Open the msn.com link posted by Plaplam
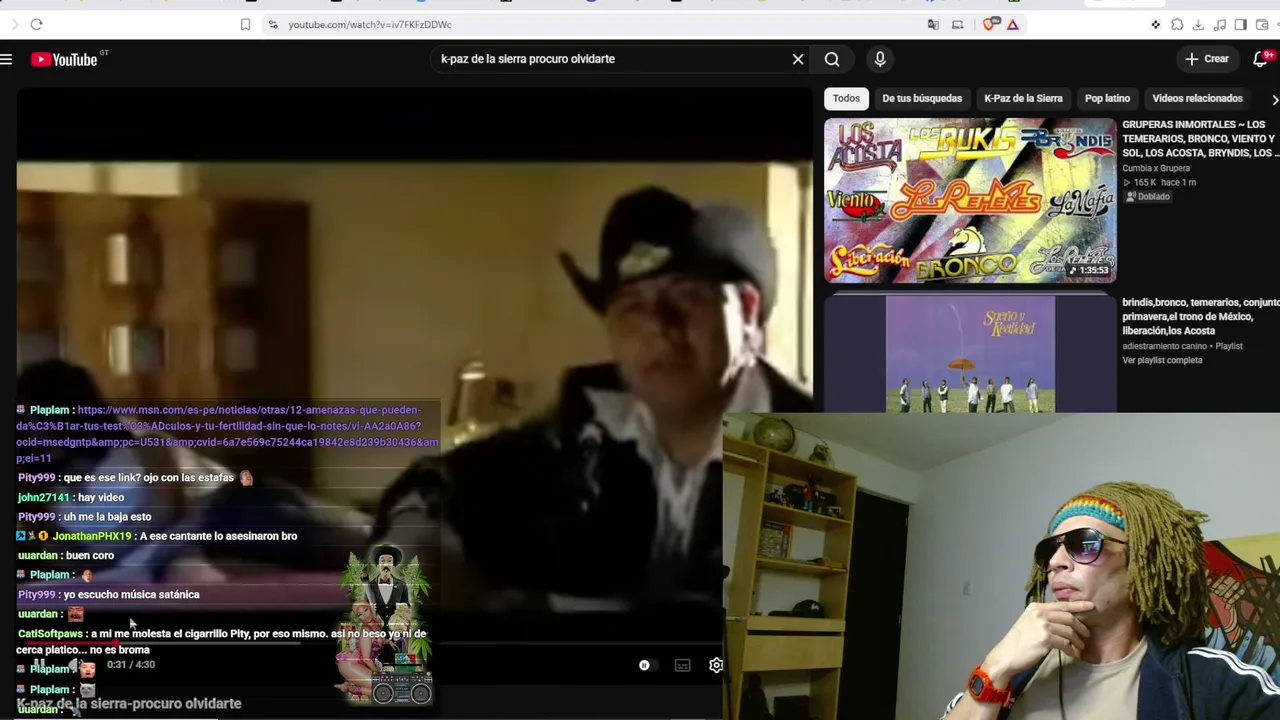 pyautogui.click(x=227, y=434)
